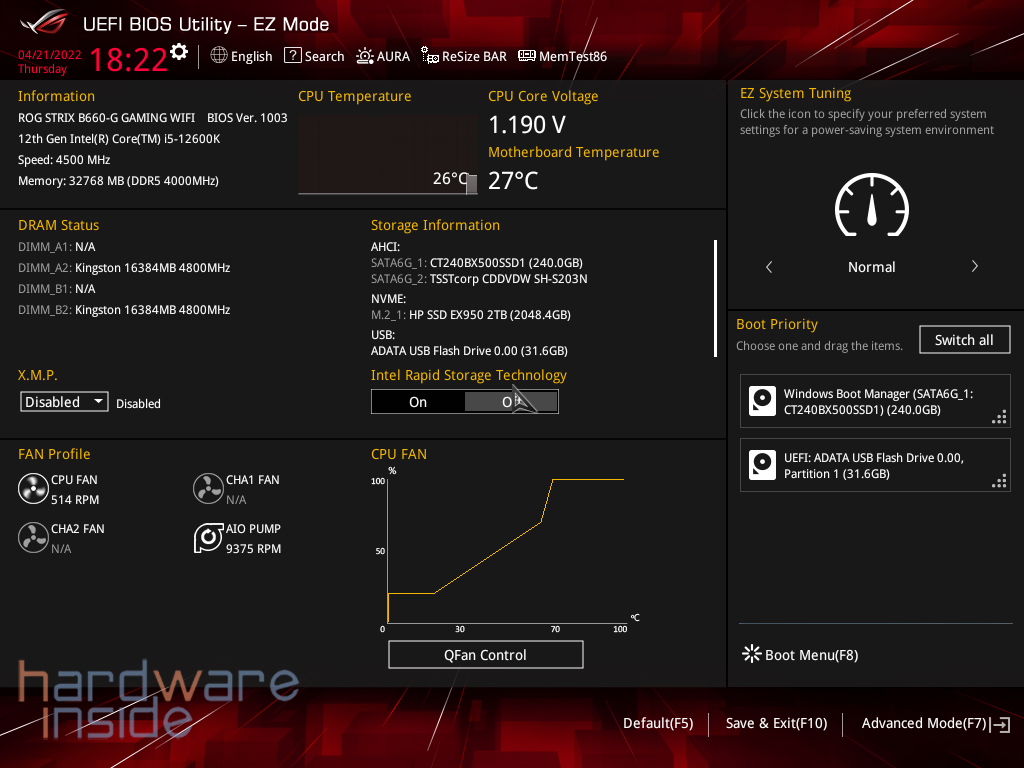Open ReSize BAR settings
The width and height of the screenshot is (1024, 768).
tap(464, 57)
